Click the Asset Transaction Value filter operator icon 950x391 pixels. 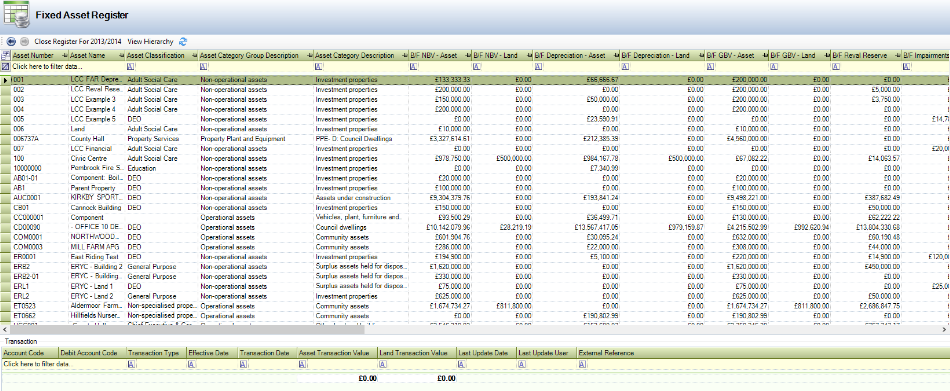[x=302, y=364]
